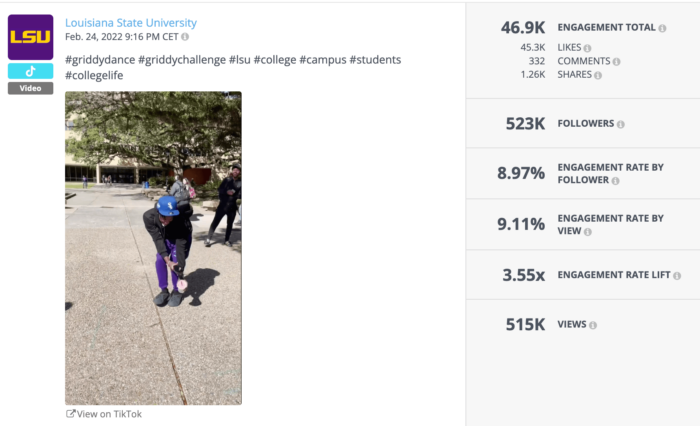
Task: Click info icon next to Followers
Action: click(x=621, y=124)
